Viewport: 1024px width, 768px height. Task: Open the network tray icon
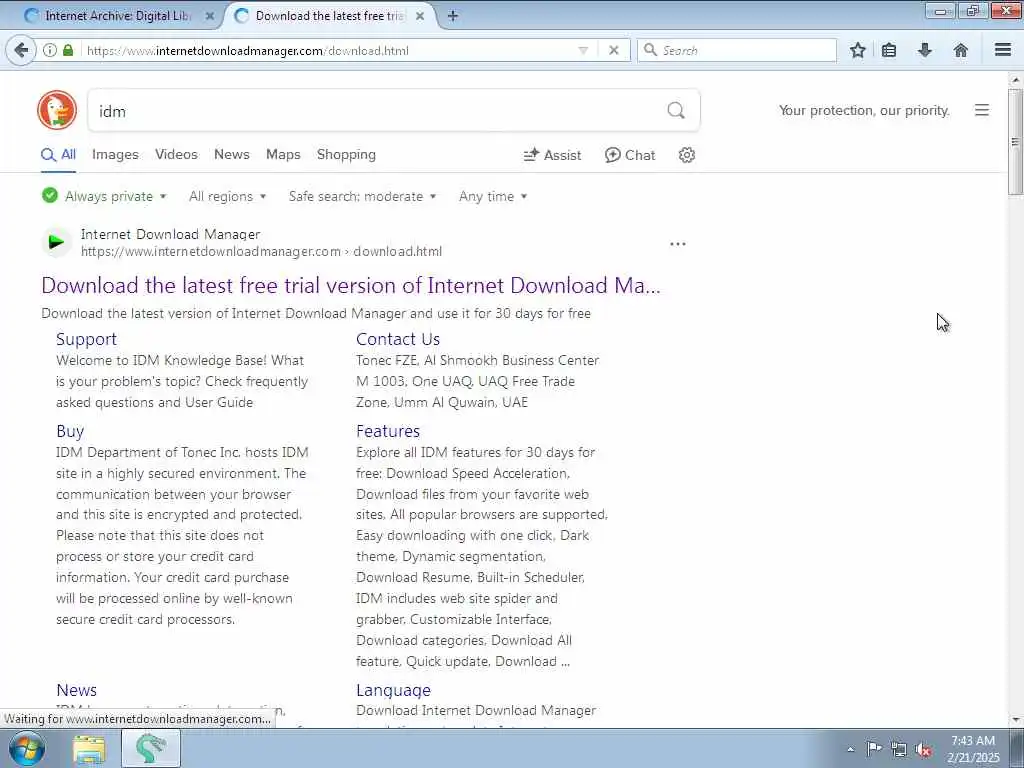click(x=899, y=749)
